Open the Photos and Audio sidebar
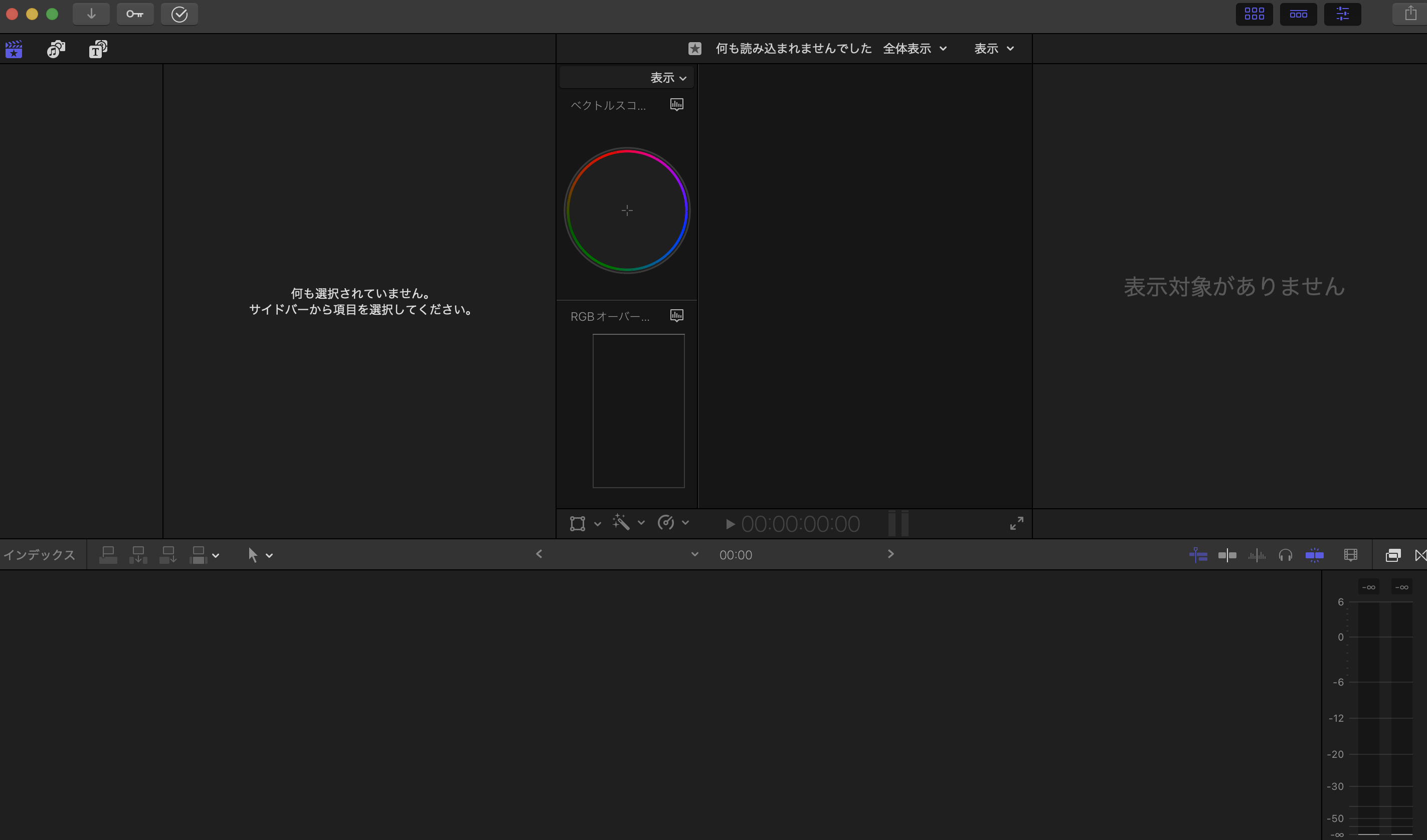Image resolution: width=1427 pixels, height=840 pixels. pyautogui.click(x=56, y=49)
